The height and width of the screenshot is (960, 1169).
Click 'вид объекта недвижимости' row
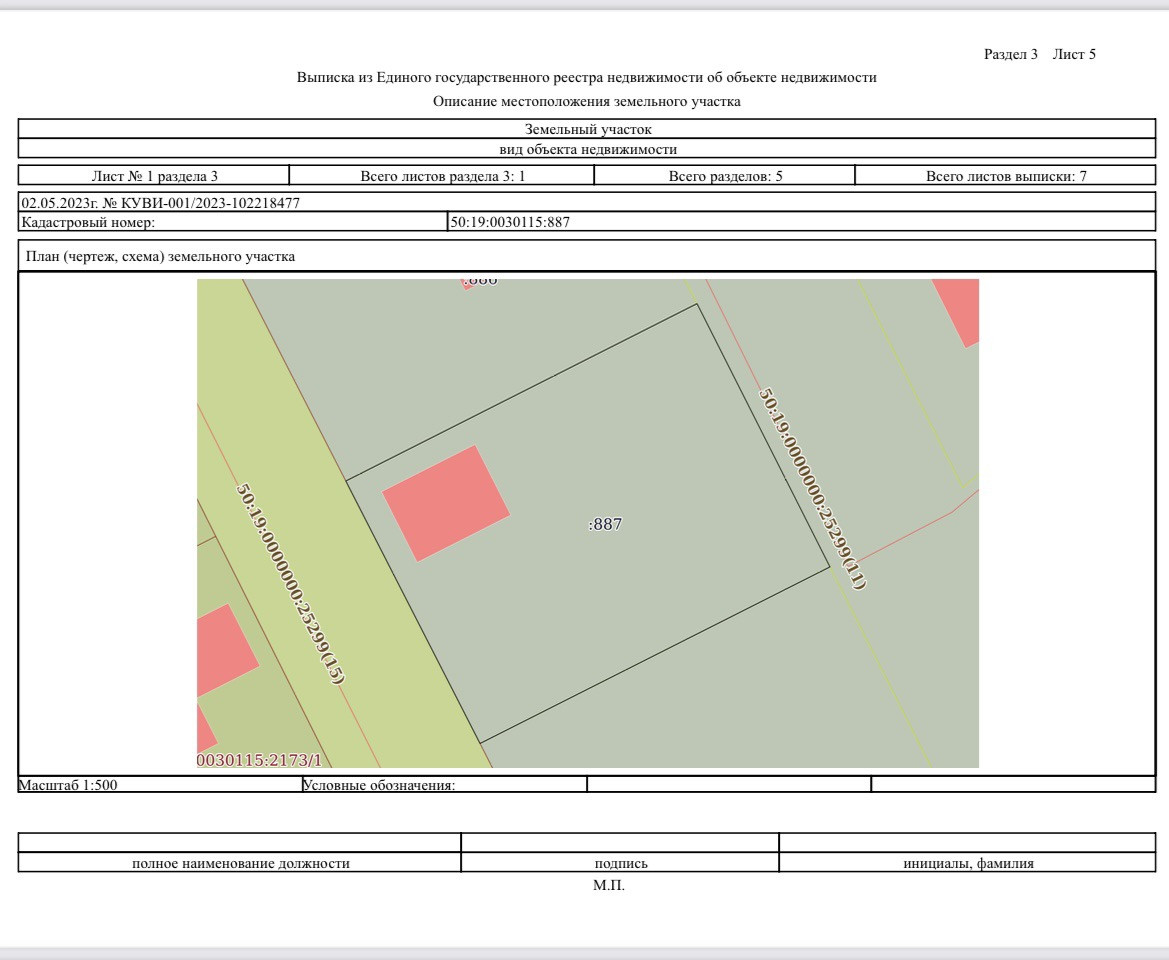tap(587, 149)
